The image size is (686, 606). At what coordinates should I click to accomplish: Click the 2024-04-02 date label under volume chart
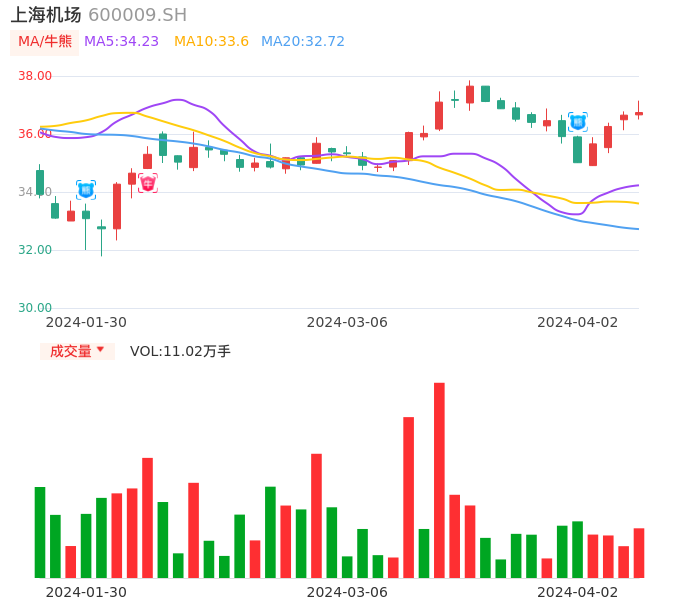578,592
